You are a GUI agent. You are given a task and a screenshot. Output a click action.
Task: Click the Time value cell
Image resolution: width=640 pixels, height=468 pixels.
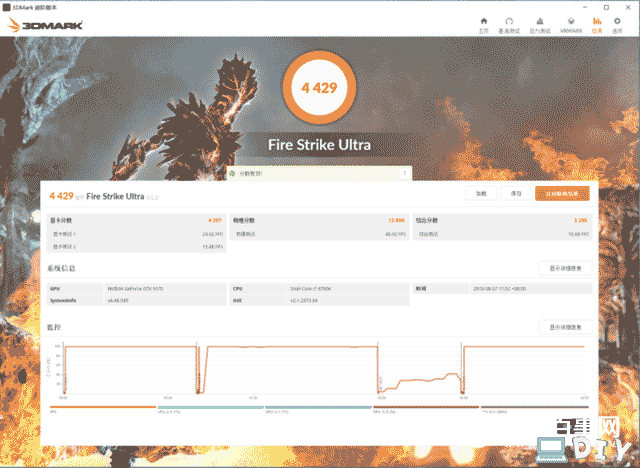(531, 288)
